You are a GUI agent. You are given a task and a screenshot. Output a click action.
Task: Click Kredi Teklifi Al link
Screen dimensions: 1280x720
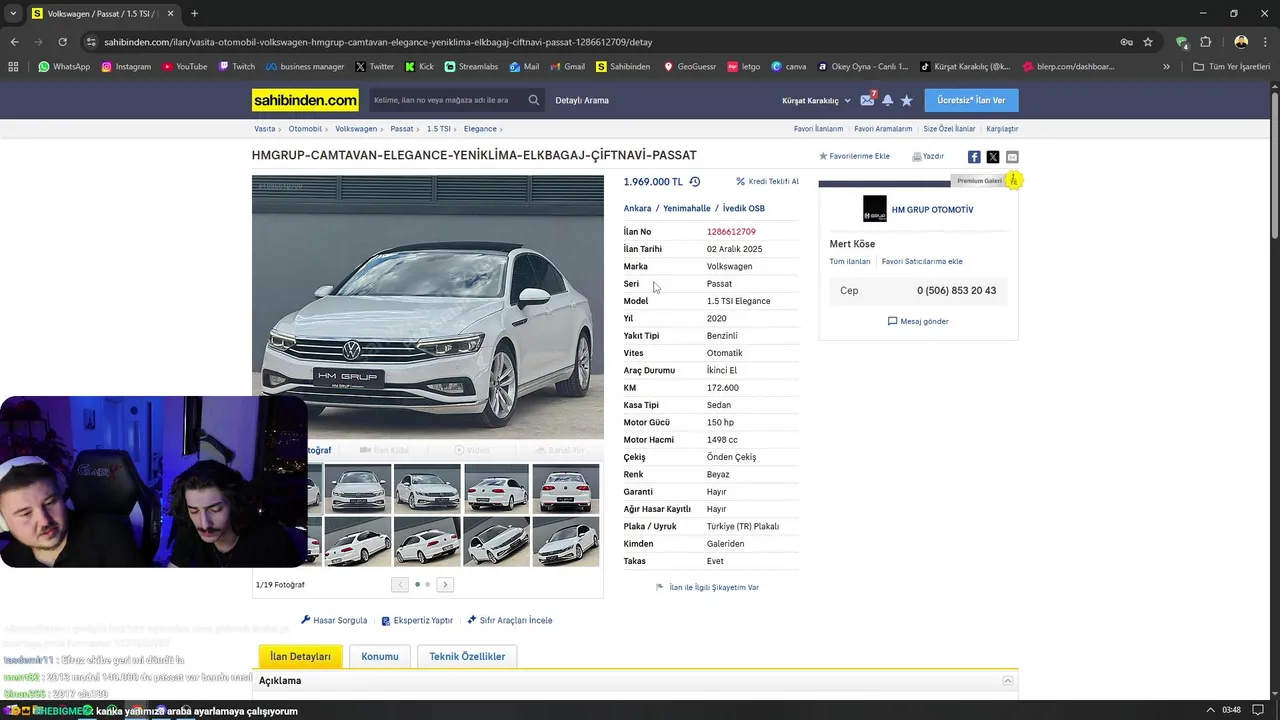pyautogui.click(x=767, y=182)
